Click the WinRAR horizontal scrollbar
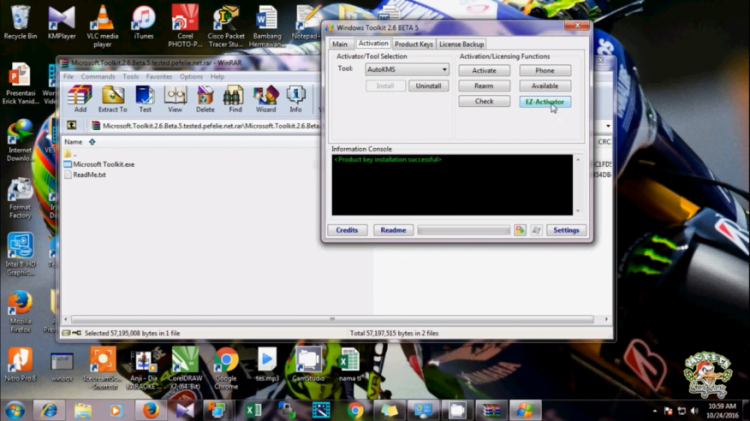 coord(333,319)
